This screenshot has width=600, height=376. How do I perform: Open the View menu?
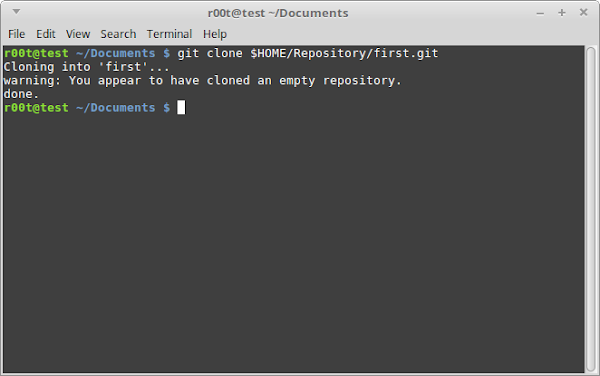78,34
